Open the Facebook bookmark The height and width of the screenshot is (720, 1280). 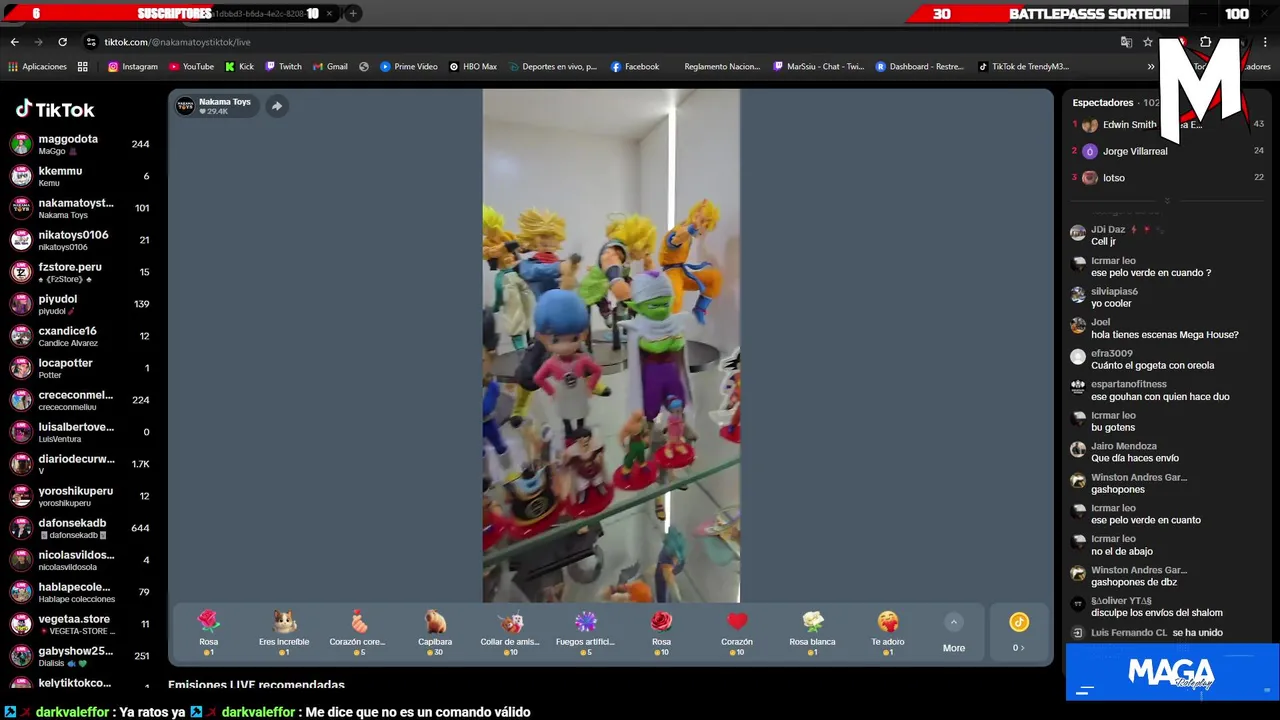click(x=634, y=67)
